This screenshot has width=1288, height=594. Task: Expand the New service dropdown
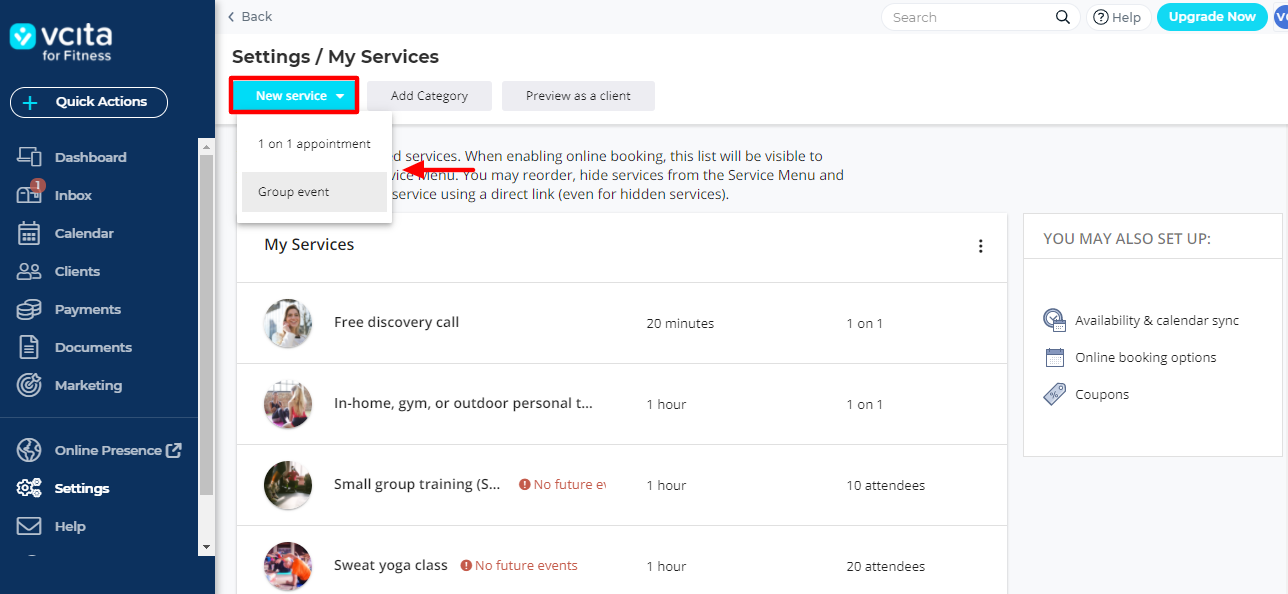(x=294, y=96)
